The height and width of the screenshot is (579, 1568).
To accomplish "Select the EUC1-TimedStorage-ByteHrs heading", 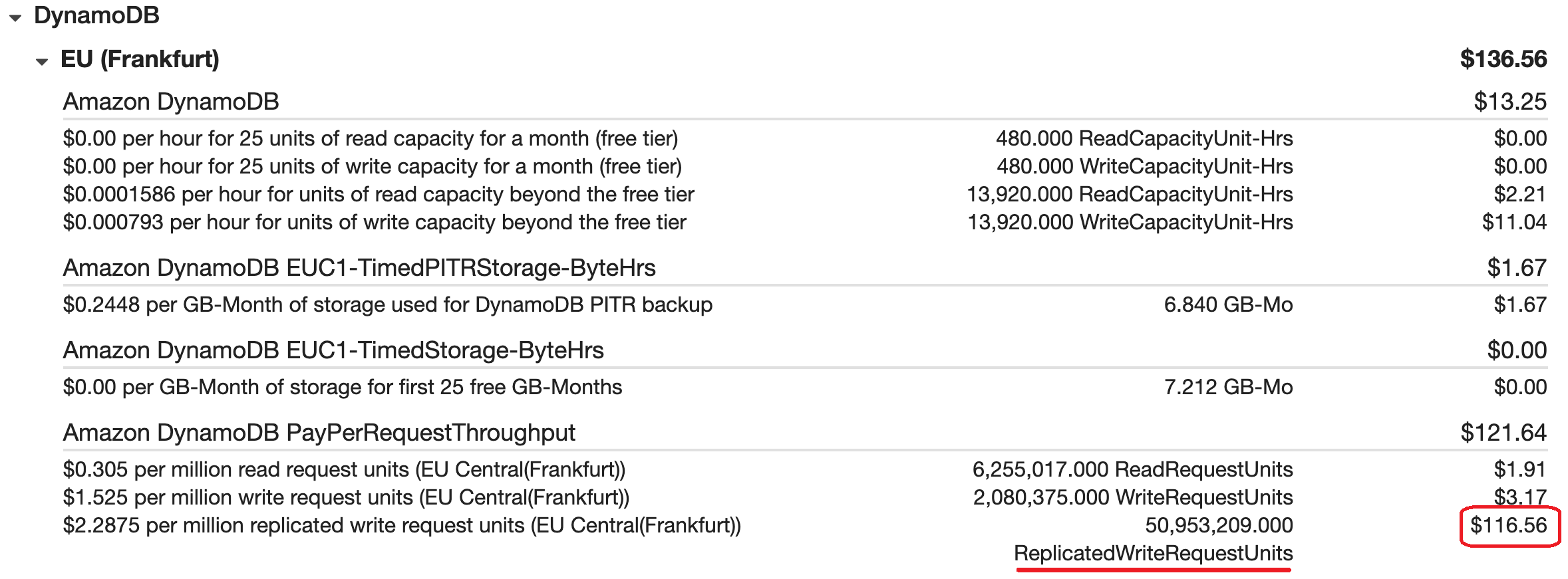I will coord(333,350).
